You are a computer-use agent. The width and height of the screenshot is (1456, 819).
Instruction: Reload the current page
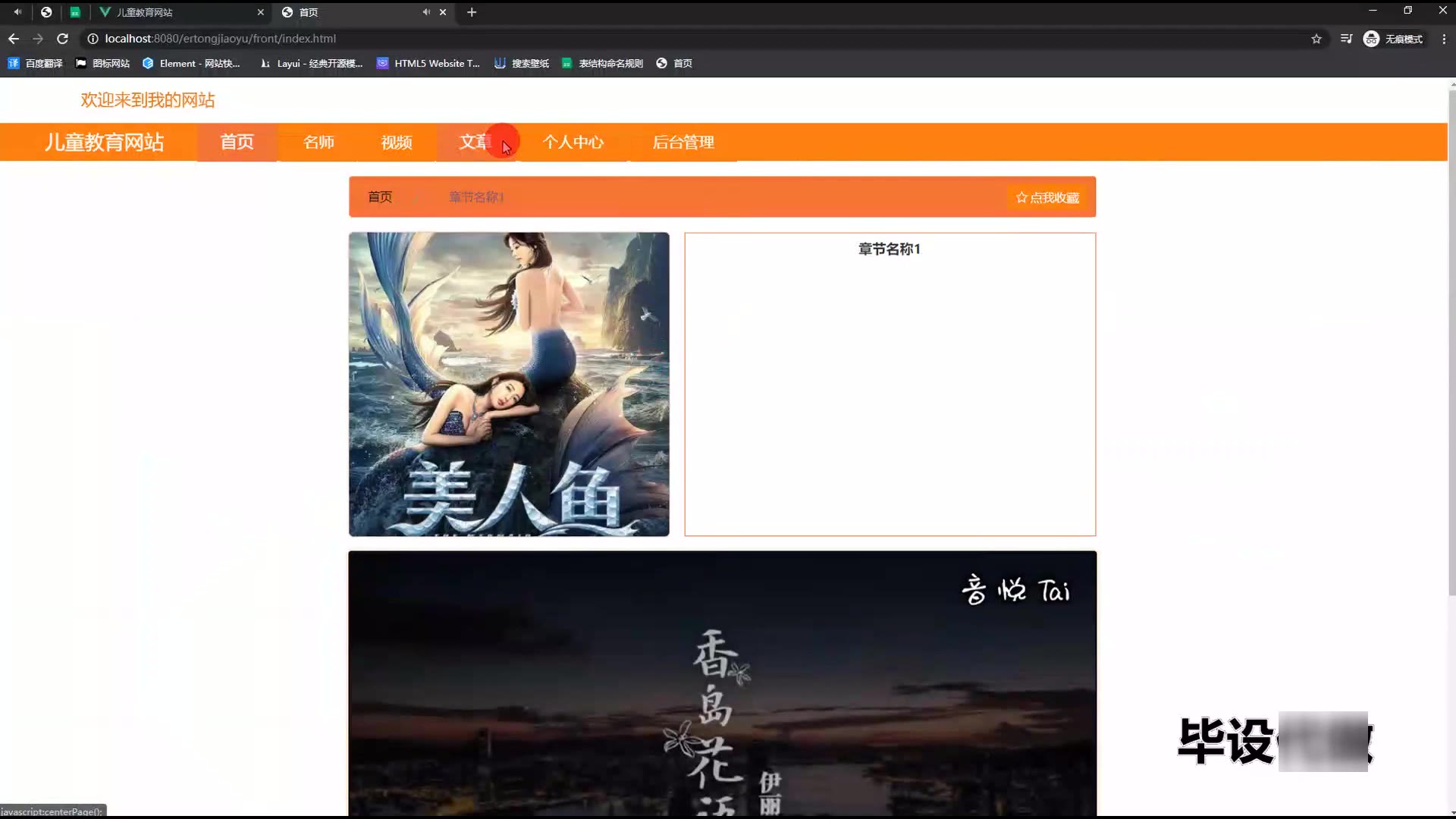63,39
